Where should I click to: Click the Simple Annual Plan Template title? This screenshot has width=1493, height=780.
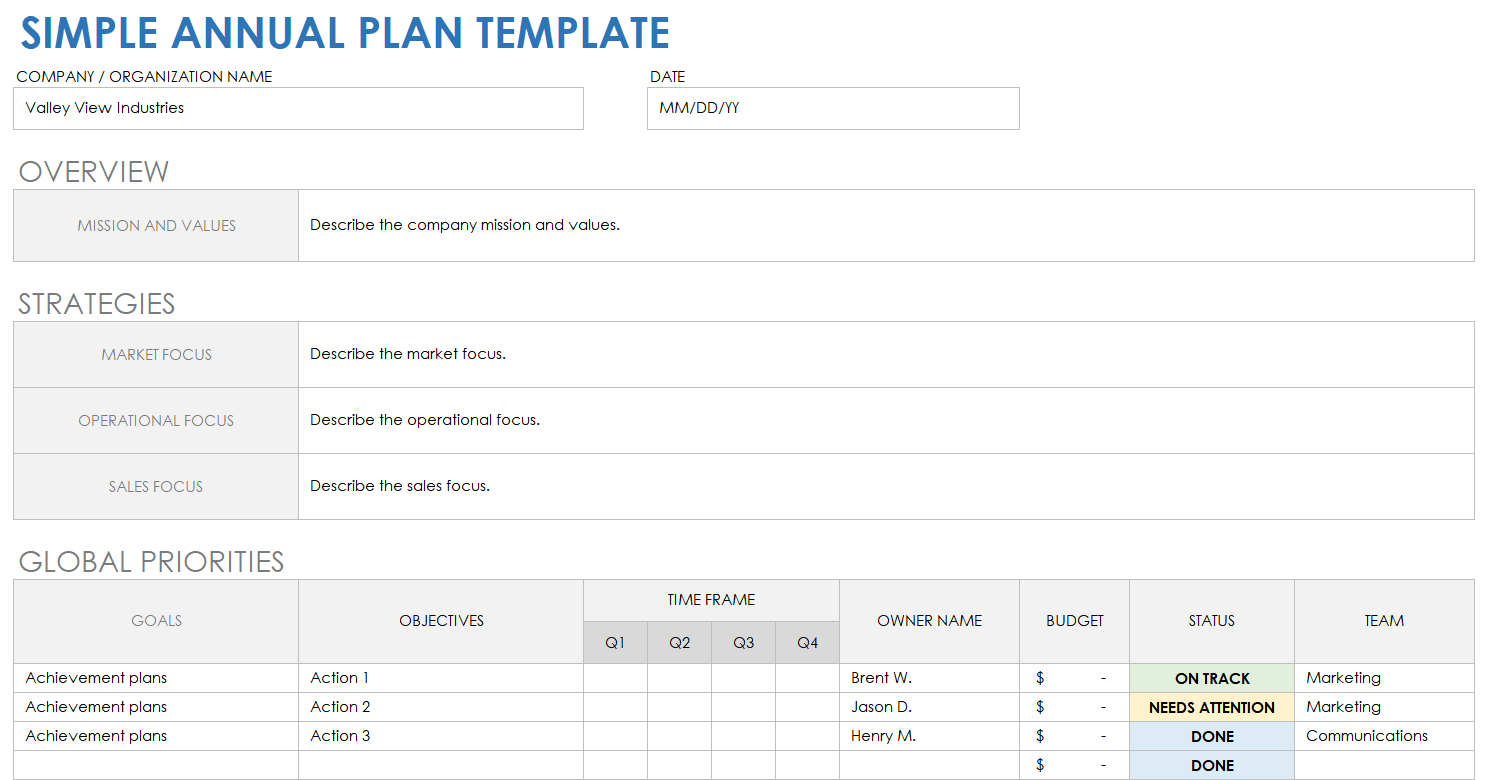pos(345,33)
